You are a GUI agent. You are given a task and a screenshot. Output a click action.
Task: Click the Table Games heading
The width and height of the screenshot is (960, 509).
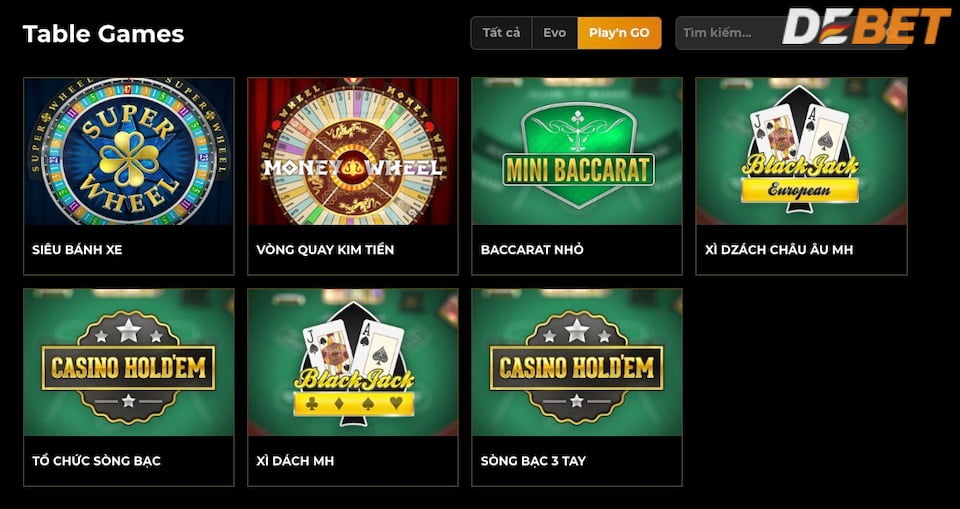point(103,34)
